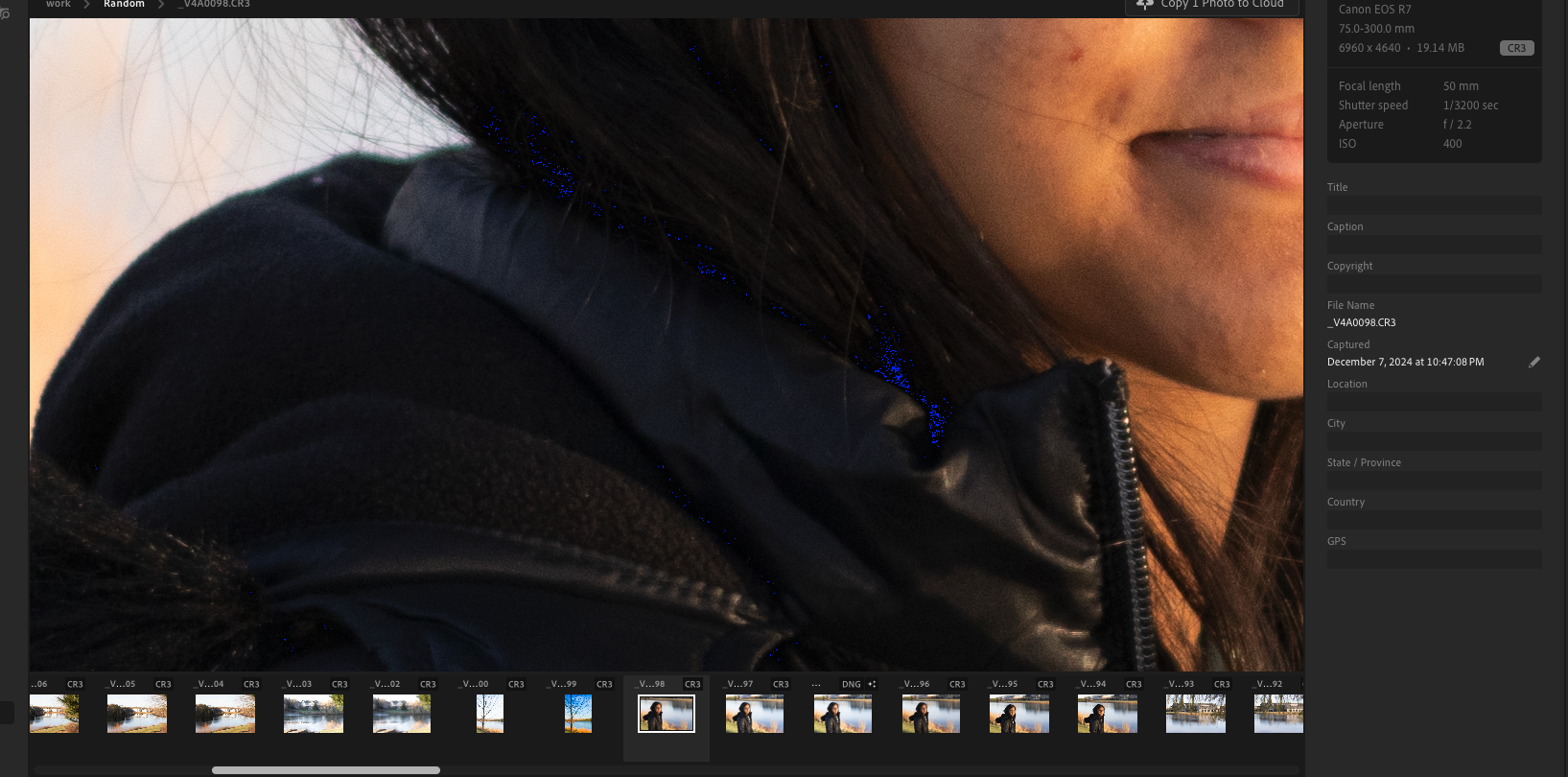This screenshot has height=777, width=1568.
Task: Select filmstrip thumbnail _V...99 with blue sky
Action: [578, 714]
